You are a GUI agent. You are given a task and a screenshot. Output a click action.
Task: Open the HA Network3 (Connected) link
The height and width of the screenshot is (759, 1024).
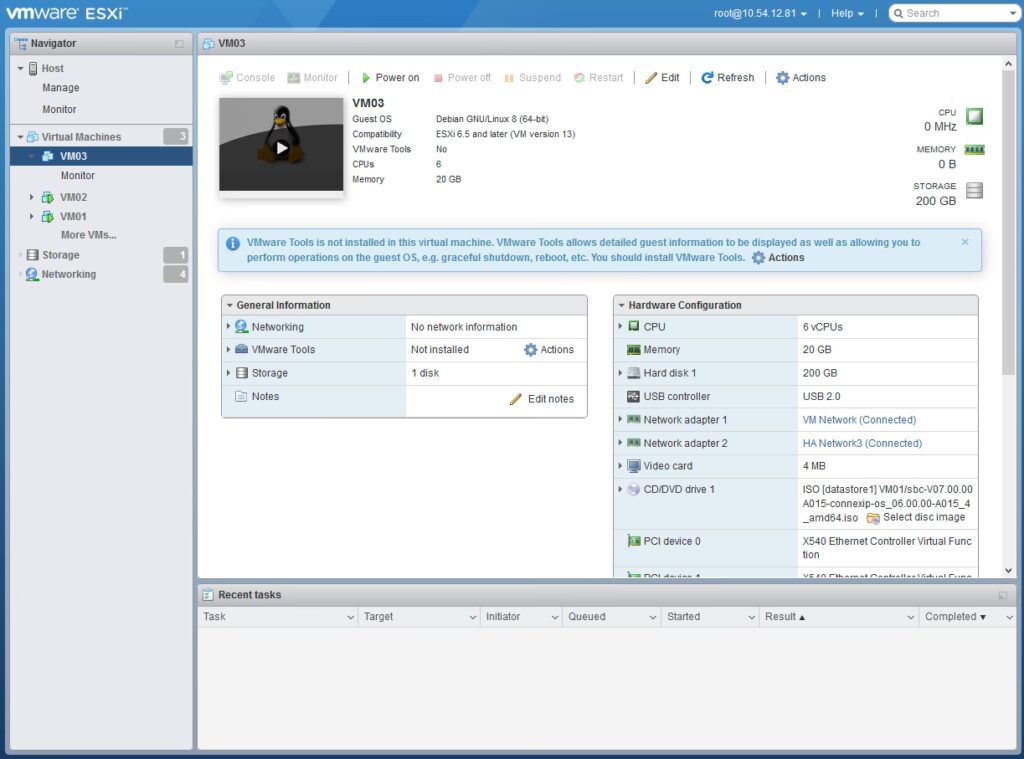pos(861,443)
